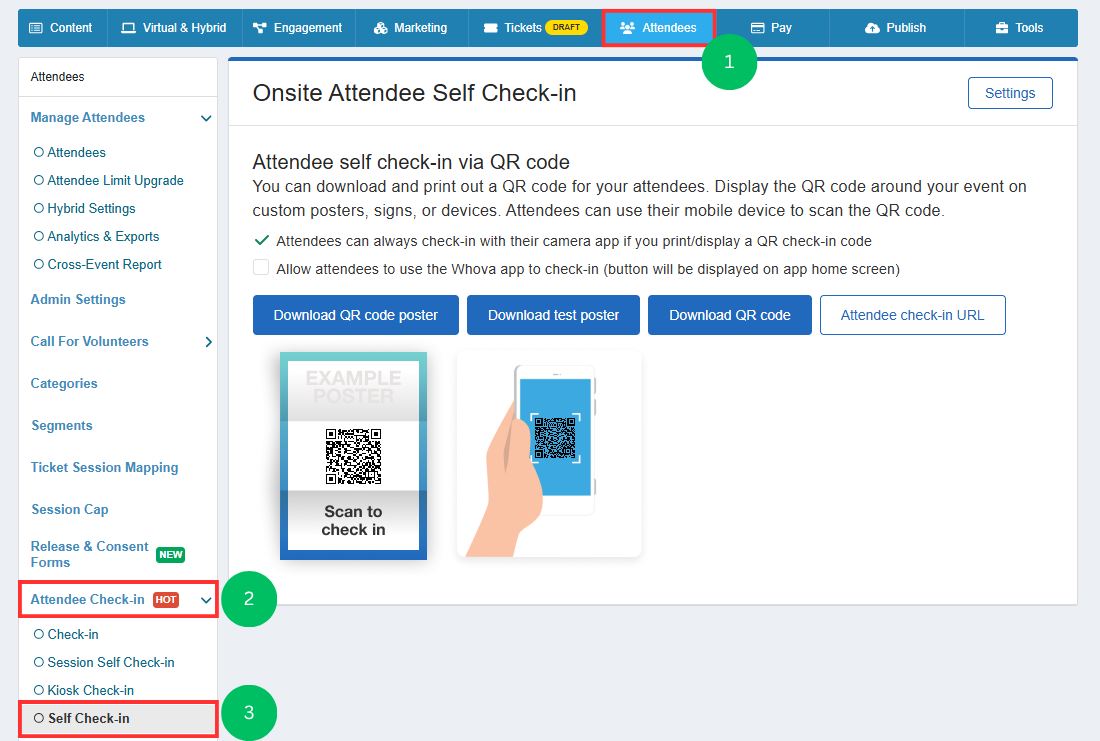Select the Session Self Check-in option
1100x741 pixels.
point(104,662)
